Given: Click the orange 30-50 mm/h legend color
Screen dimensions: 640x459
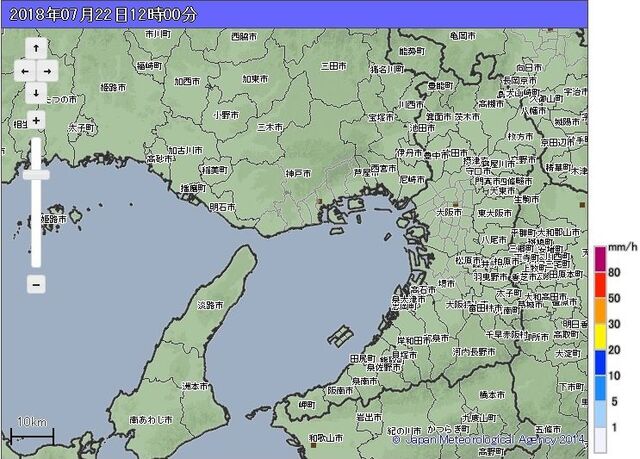Looking at the screenshot, I should tap(600, 311).
